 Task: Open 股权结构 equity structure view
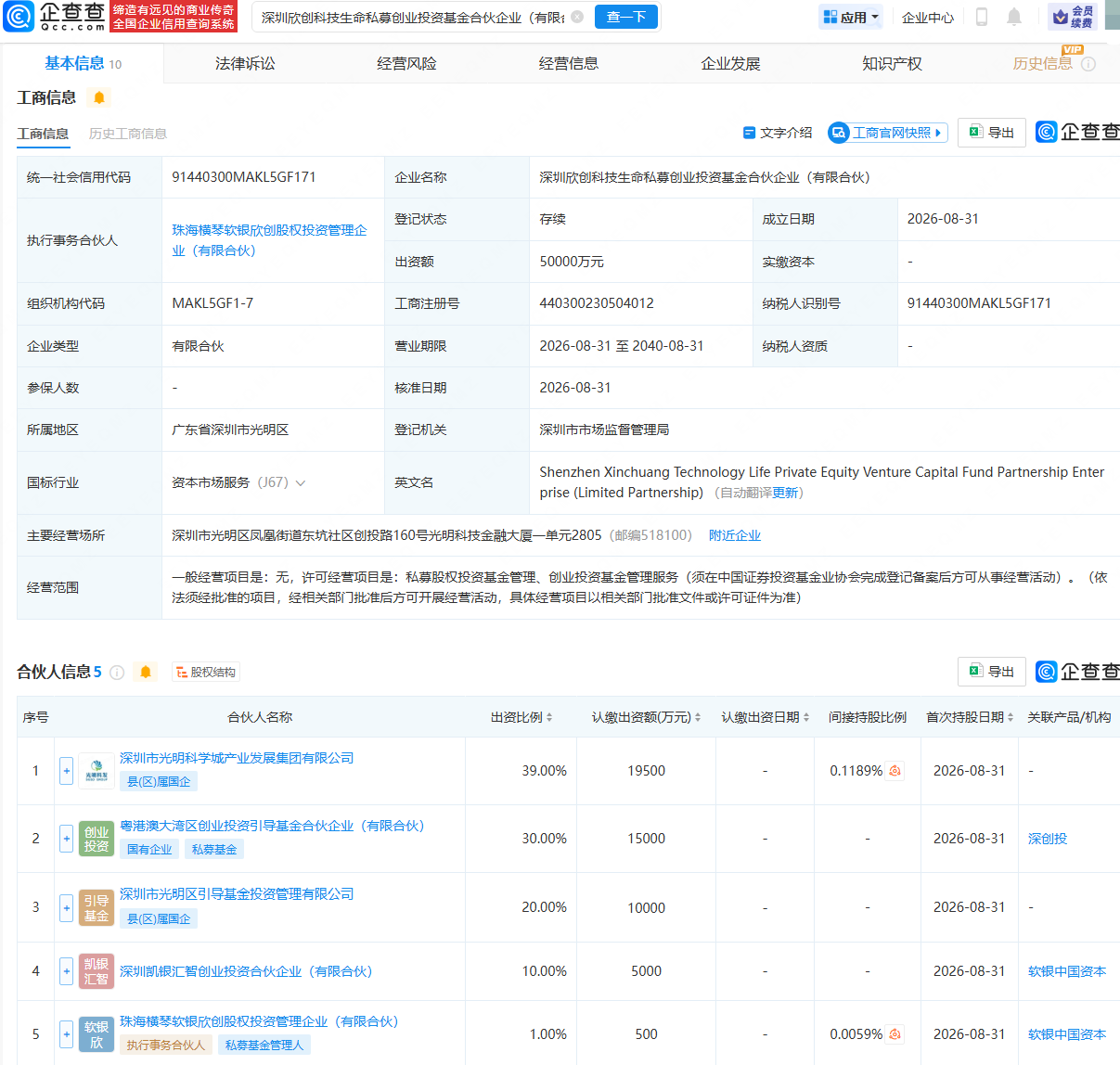pyautogui.click(x=205, y=673)
